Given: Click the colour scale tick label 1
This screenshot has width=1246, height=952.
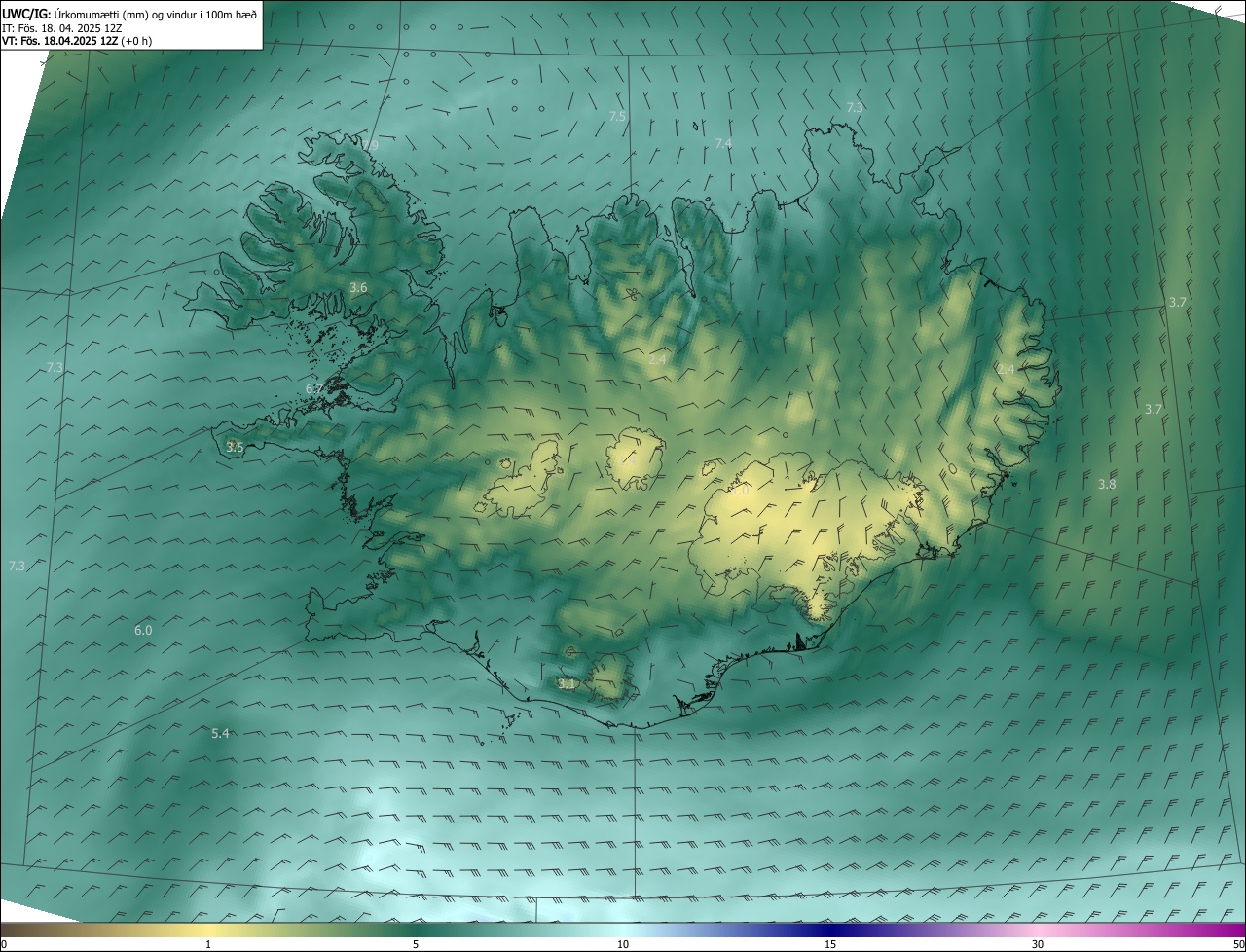Looking at the screenshot, I should pos(208,945).
